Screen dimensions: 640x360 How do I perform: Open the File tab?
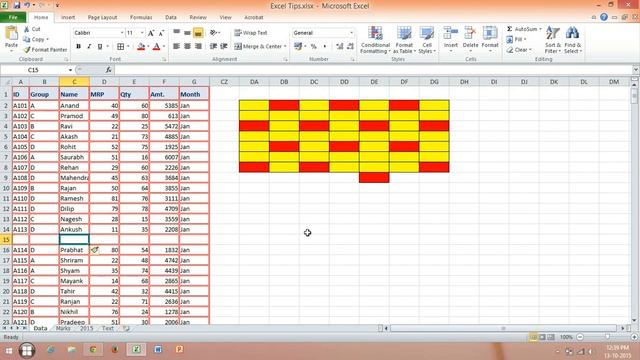click(13, 17)
